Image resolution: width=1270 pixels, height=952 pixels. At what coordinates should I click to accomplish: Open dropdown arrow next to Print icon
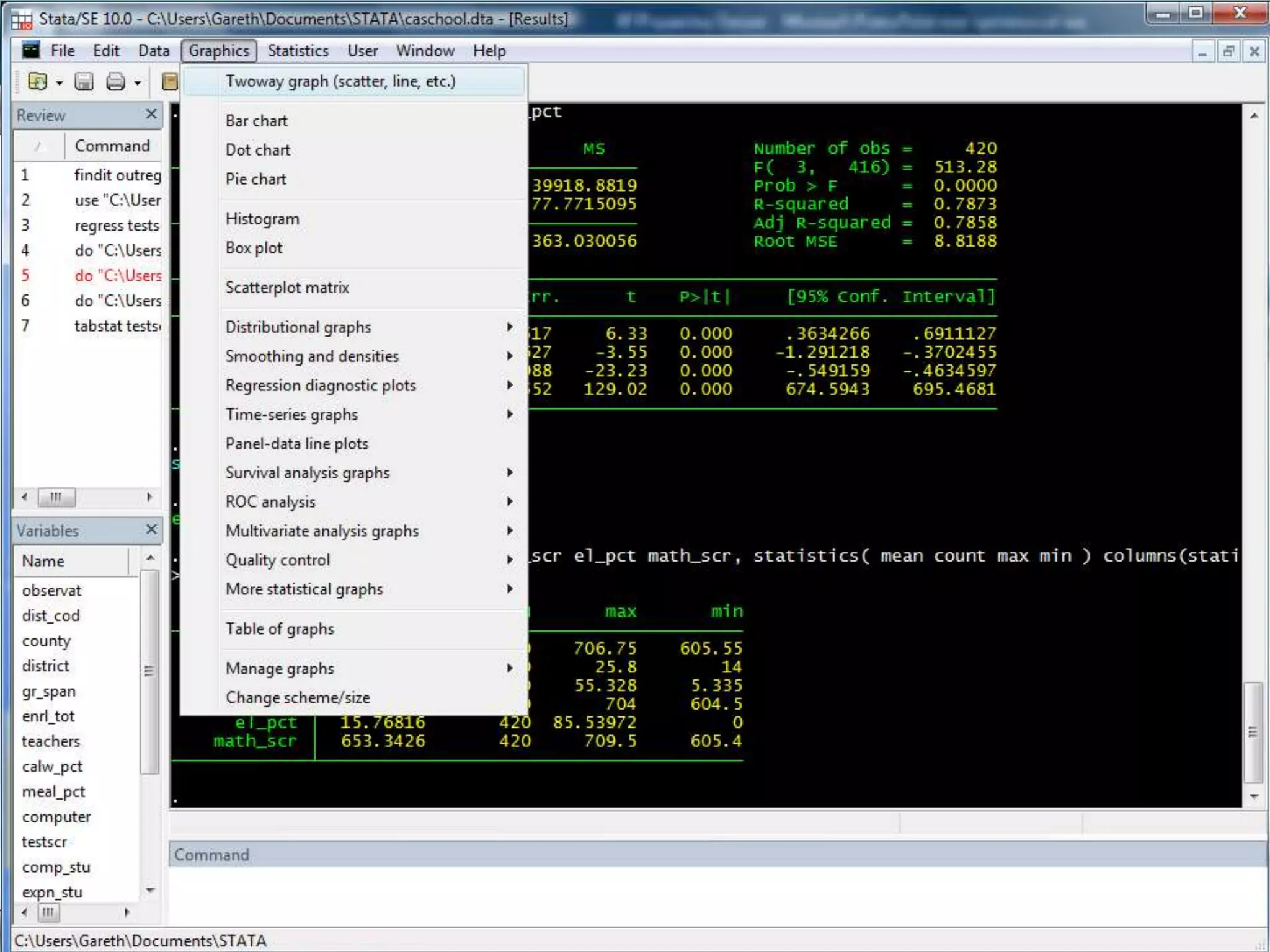[x=138, y=82]
